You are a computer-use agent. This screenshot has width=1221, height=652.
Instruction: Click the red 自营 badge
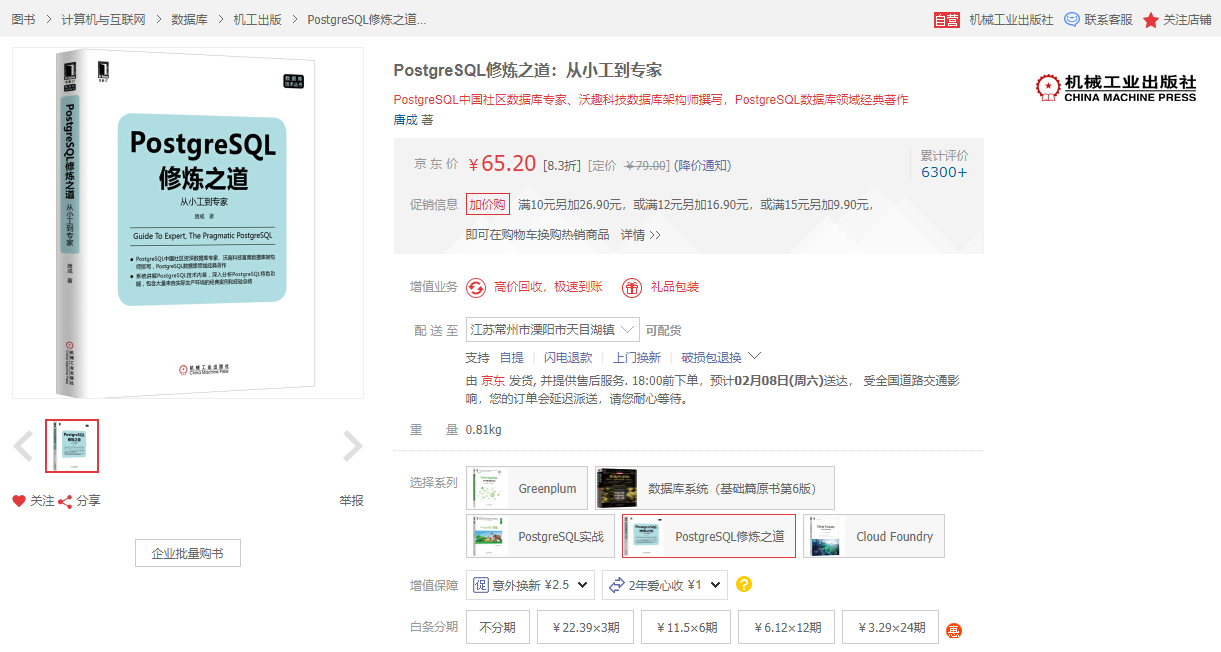coord(946,20)
